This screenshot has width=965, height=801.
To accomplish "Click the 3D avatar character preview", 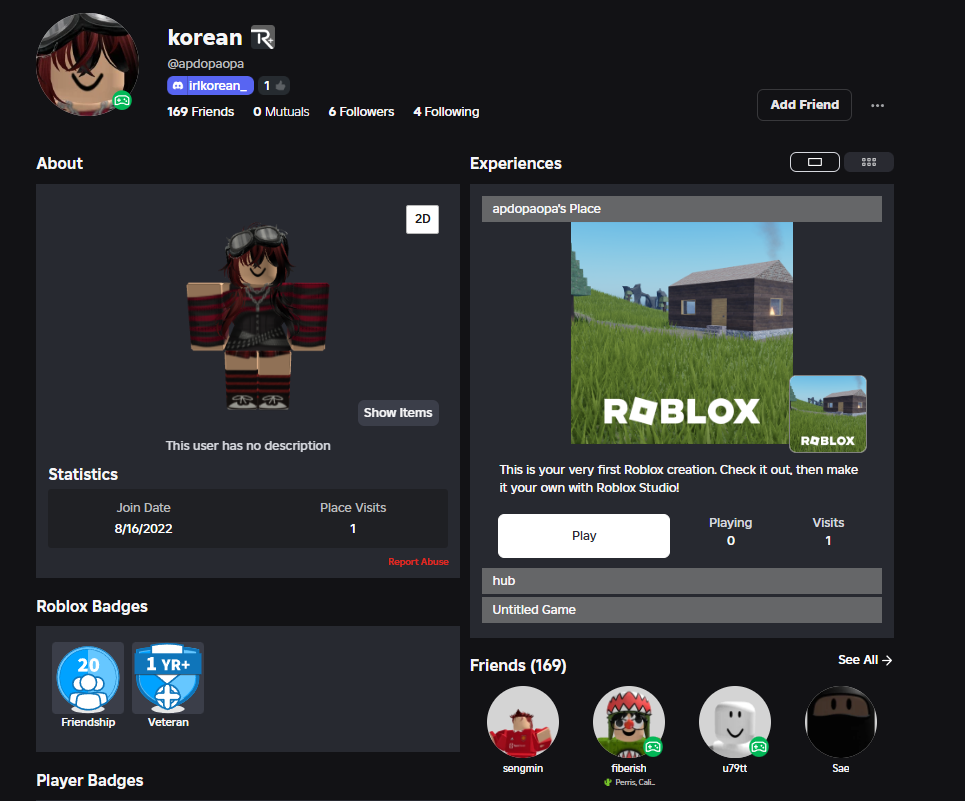I will click(258, 317).
